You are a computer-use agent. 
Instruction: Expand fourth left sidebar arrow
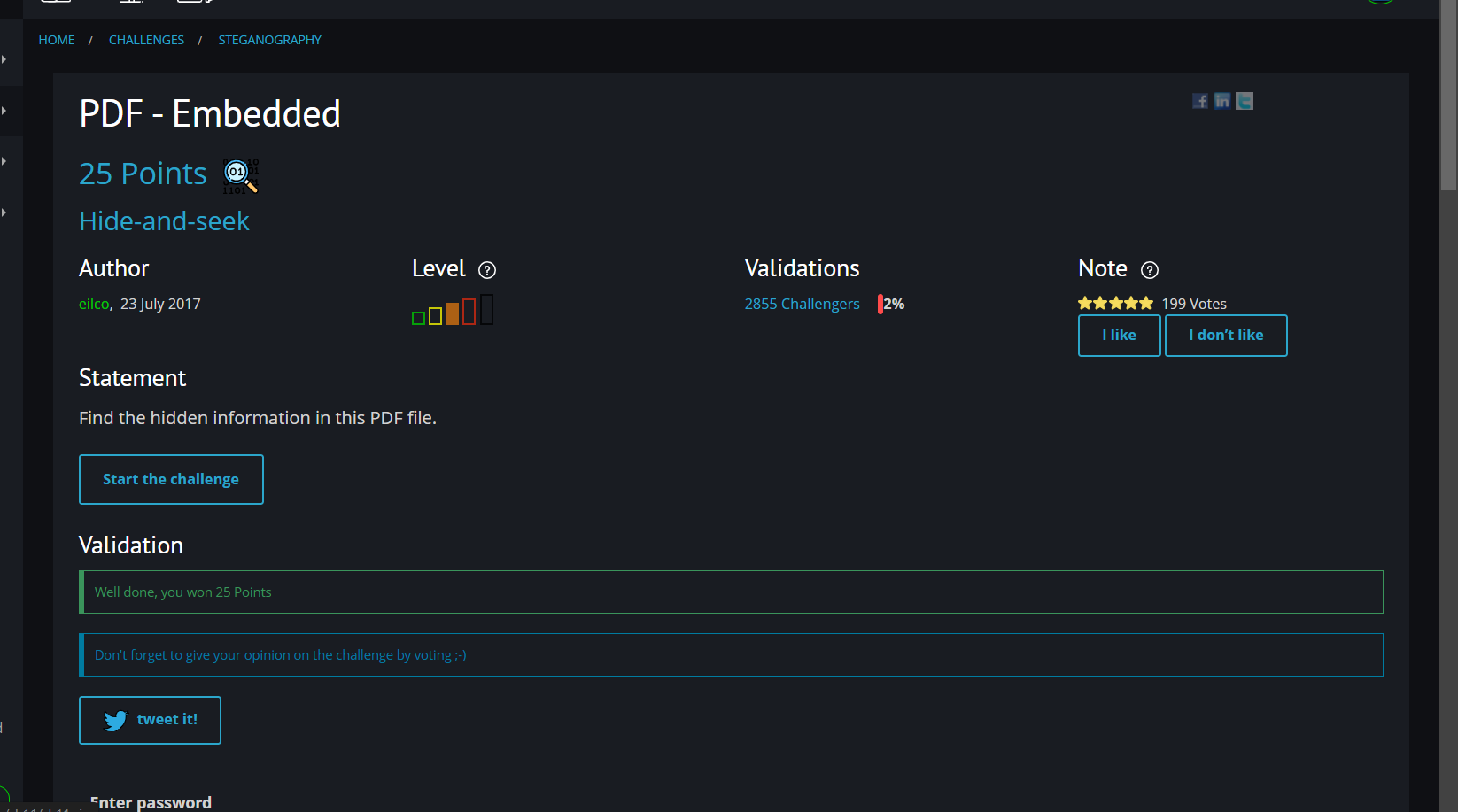4,213
